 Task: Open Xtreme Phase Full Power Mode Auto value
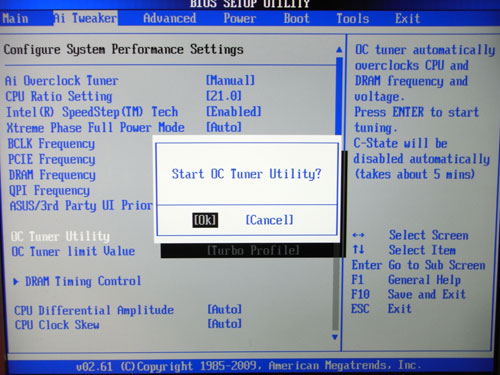tap(223, 127)
